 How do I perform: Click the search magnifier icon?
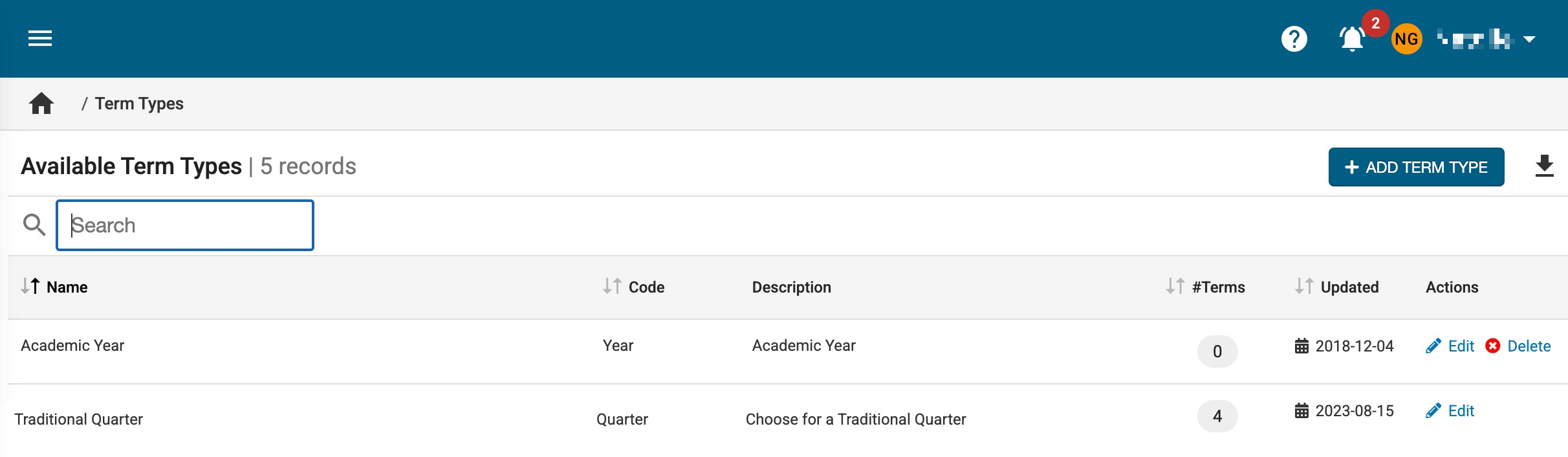(x=34, y=225)
